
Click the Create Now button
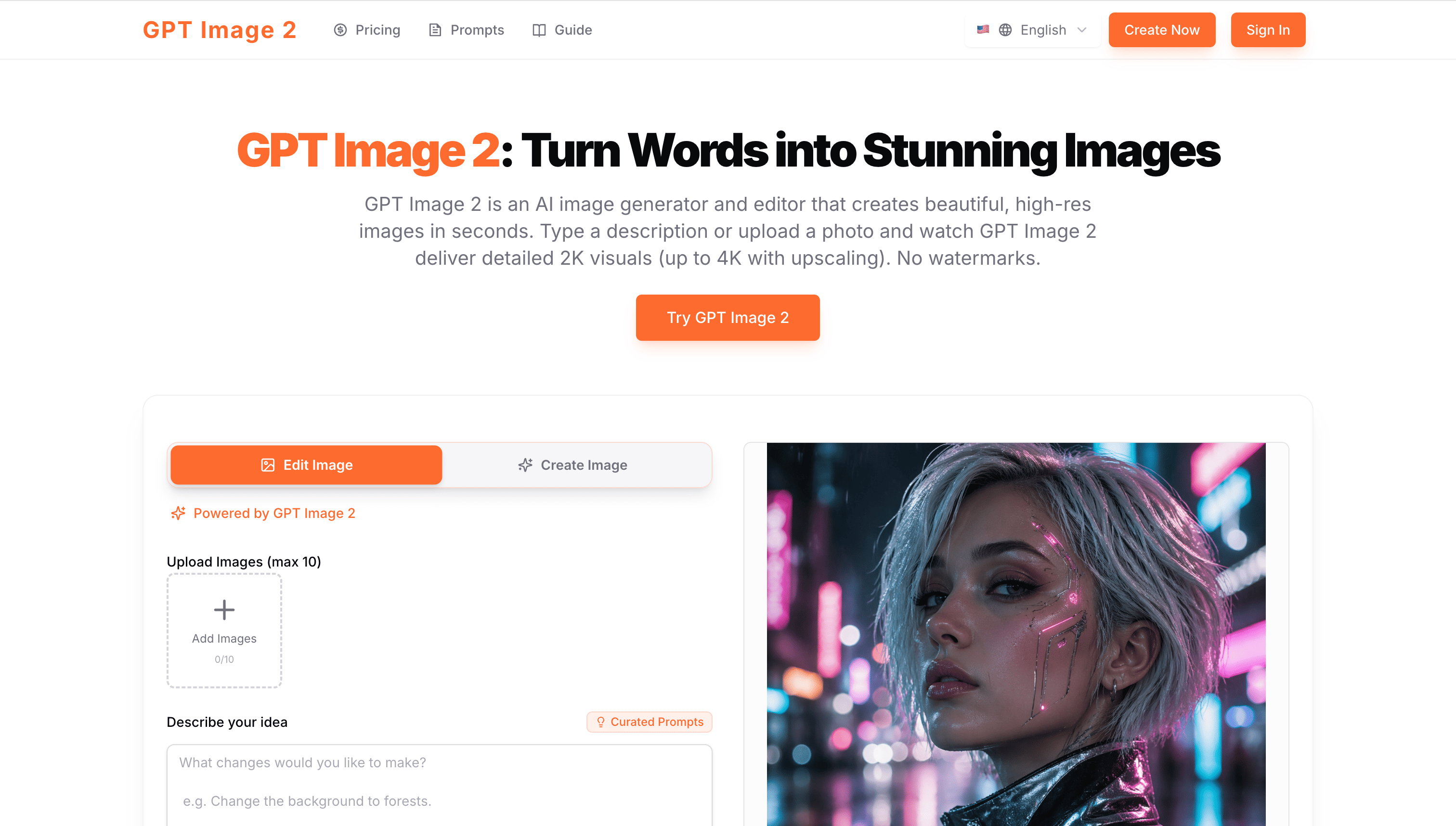[x=1161, y=30]
